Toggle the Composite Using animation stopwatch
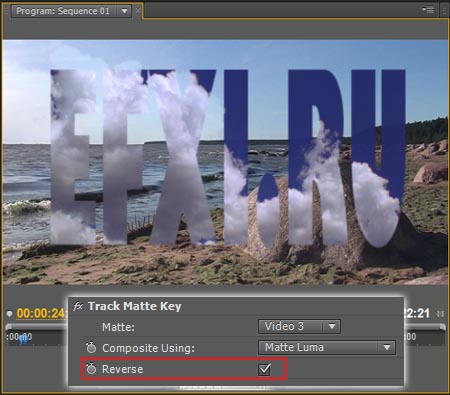Viewport: 450px width, 395px height. [x=91, y=348]
